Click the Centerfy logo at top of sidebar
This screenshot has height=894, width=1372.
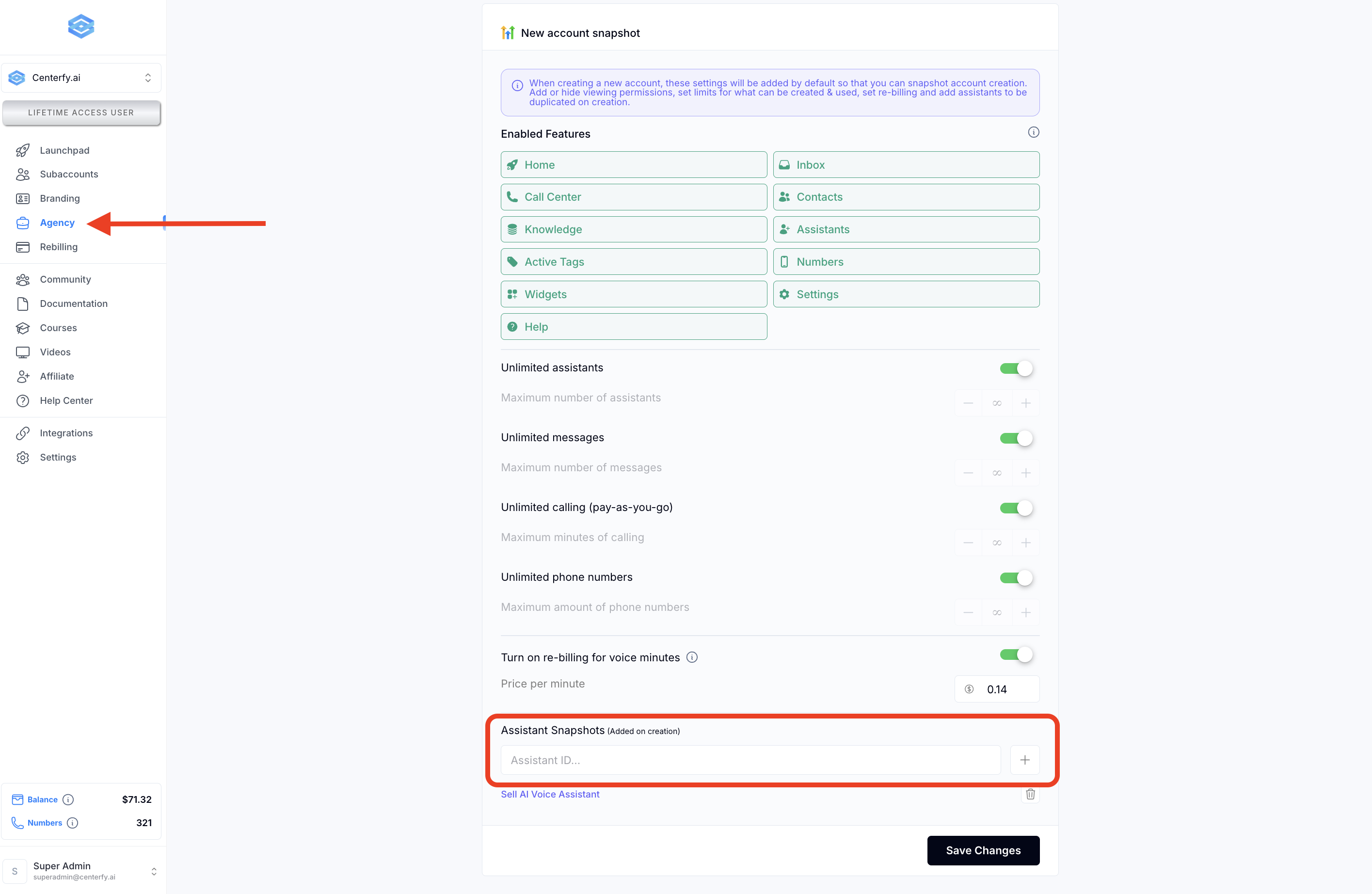pos(80,27)
